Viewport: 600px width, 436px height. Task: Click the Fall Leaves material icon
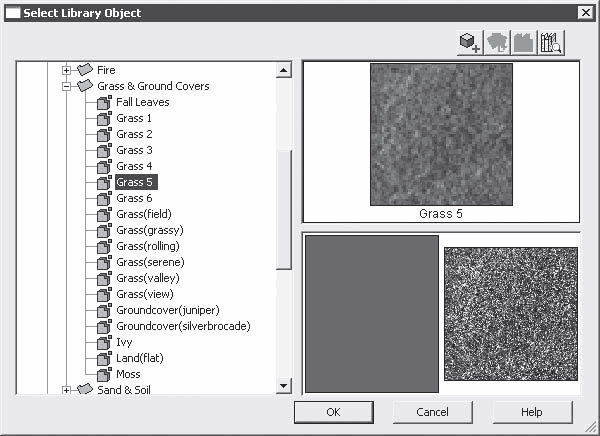point(104,102)
